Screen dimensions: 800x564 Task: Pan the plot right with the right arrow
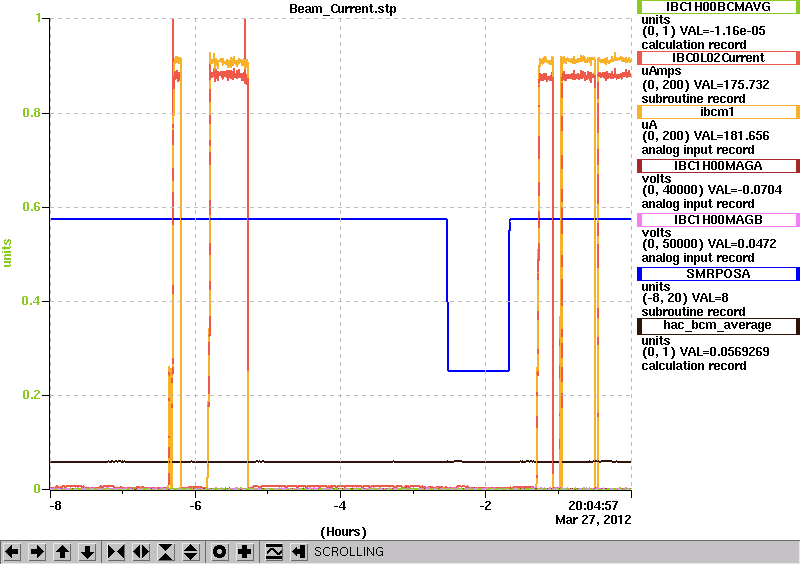click(x=37, y=552)
